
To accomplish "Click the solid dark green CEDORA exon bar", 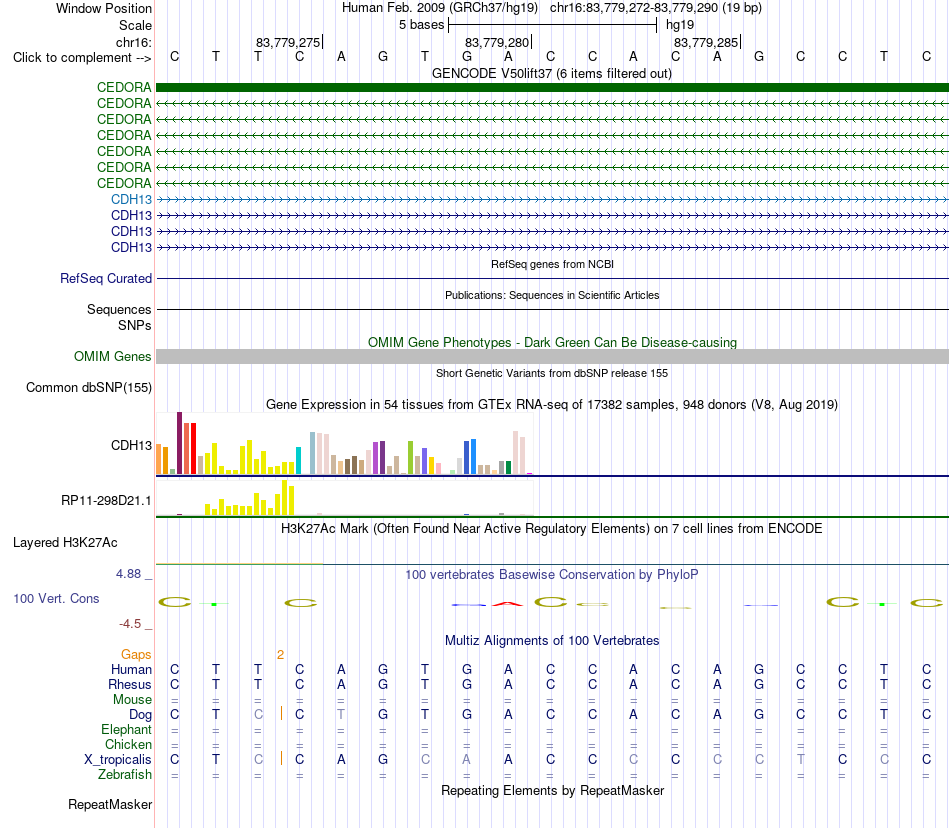I will (552, 87).
